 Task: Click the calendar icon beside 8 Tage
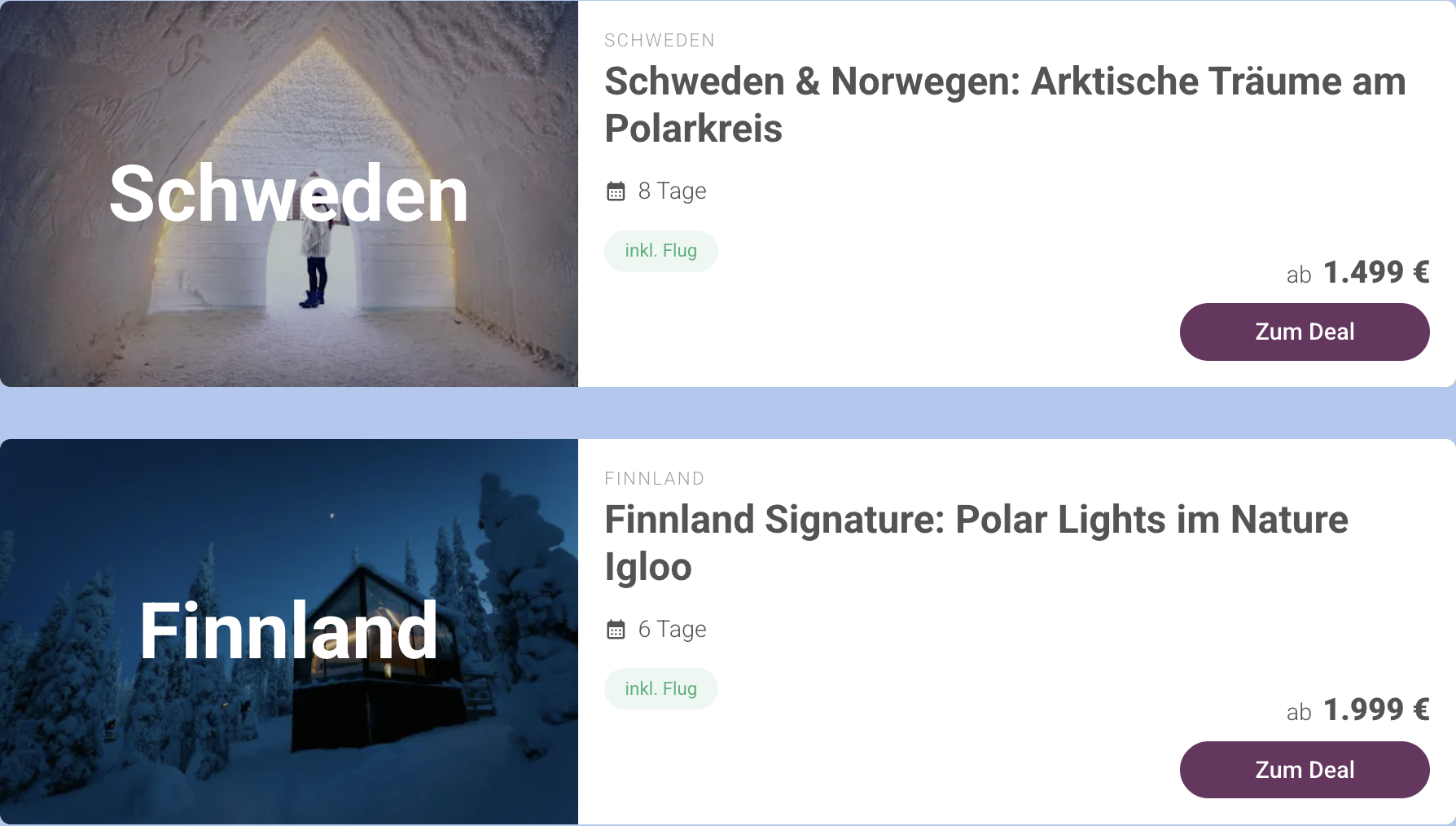pyautogui.click(x=616, y=191)
